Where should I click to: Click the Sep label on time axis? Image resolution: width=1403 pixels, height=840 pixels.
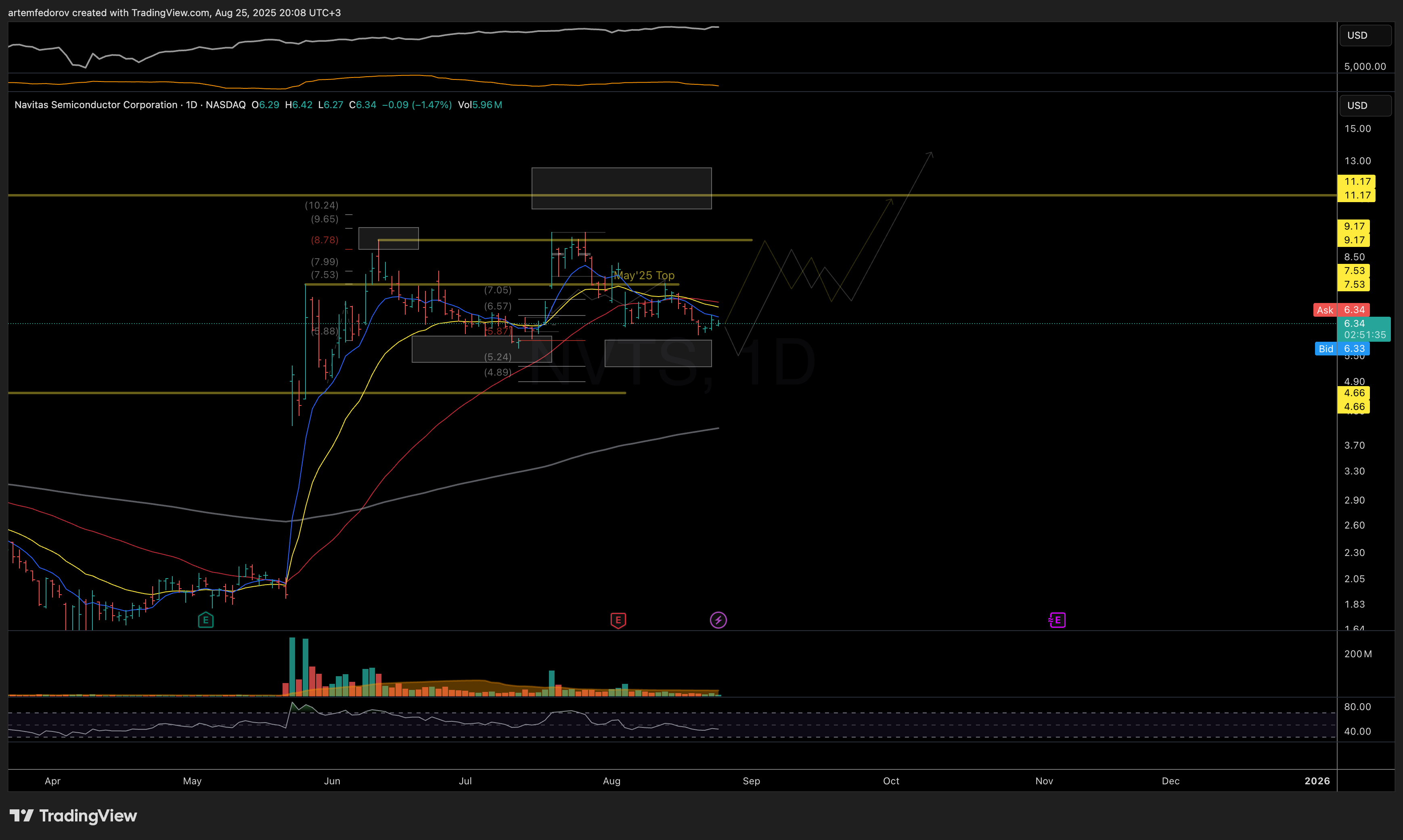(751, 781)
